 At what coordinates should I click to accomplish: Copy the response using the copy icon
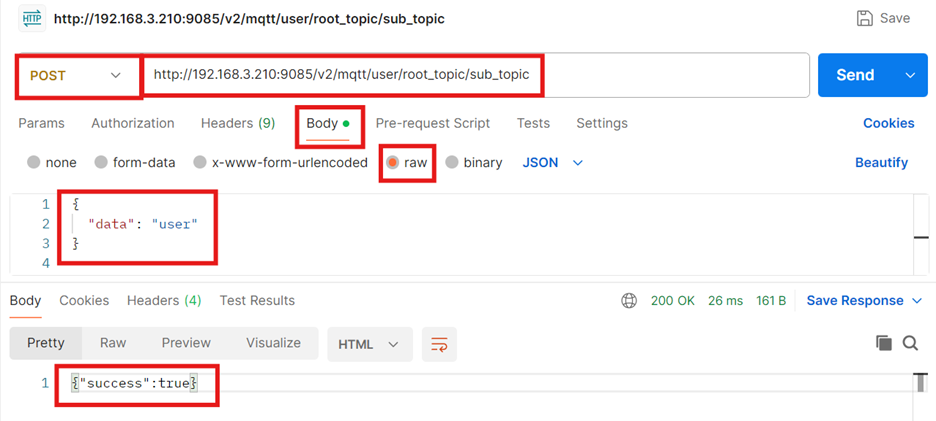tap(884, 343)
